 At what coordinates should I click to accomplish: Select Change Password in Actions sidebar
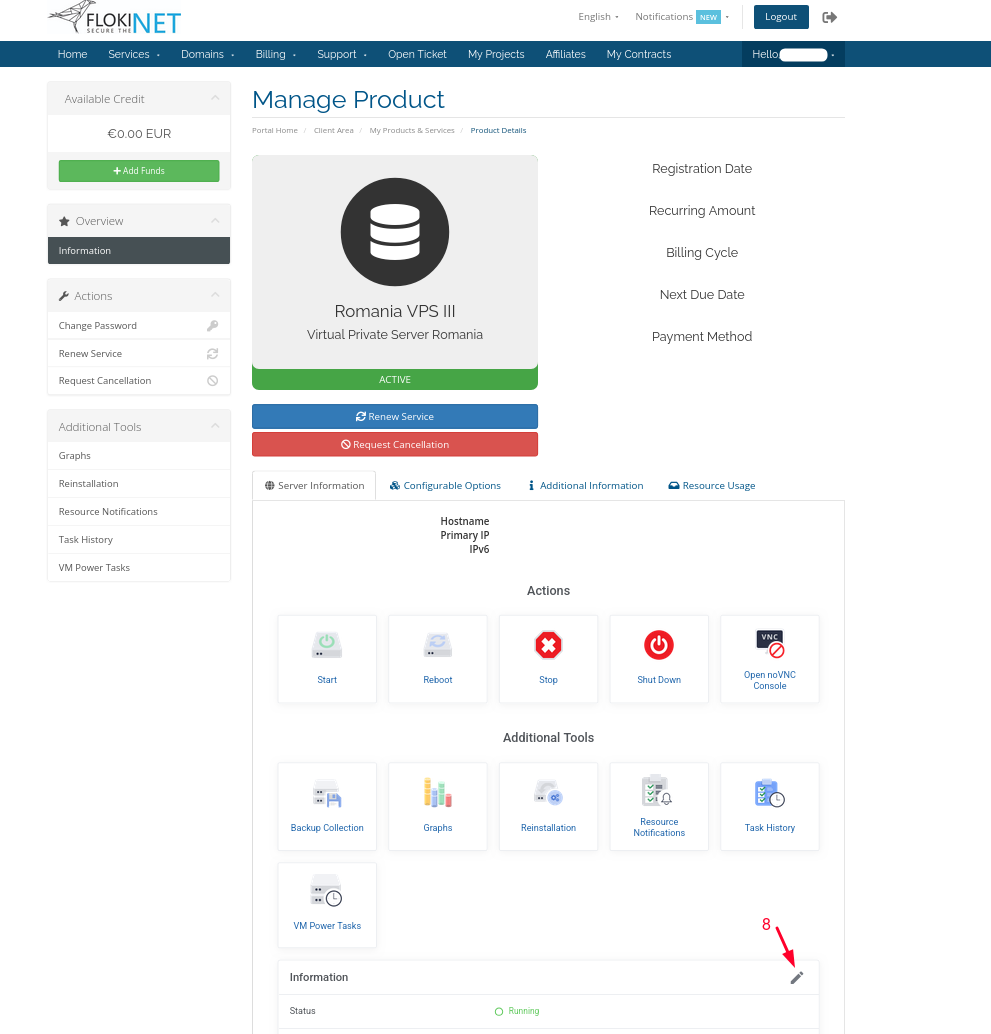coord(98,326)
